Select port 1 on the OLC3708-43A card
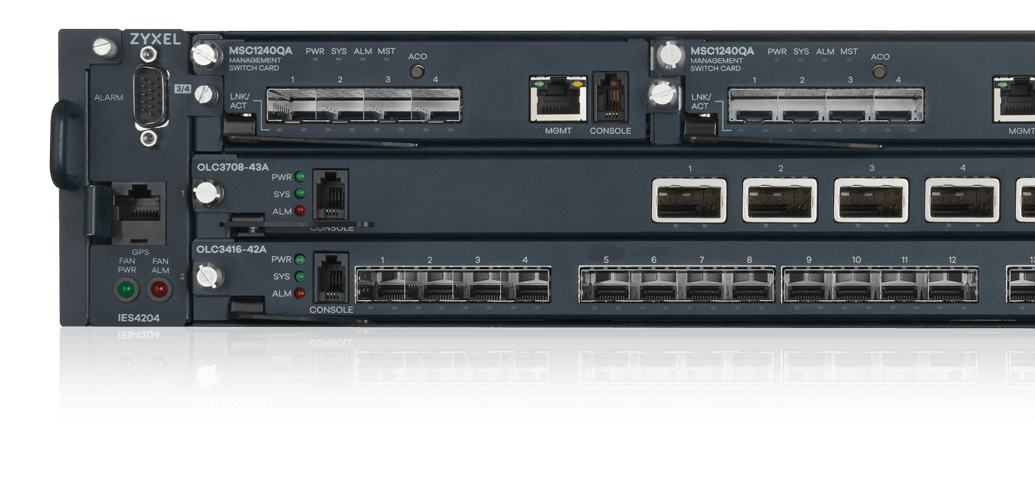The height and width of the screenshot is (484, 1035). [x=689, y=199]
